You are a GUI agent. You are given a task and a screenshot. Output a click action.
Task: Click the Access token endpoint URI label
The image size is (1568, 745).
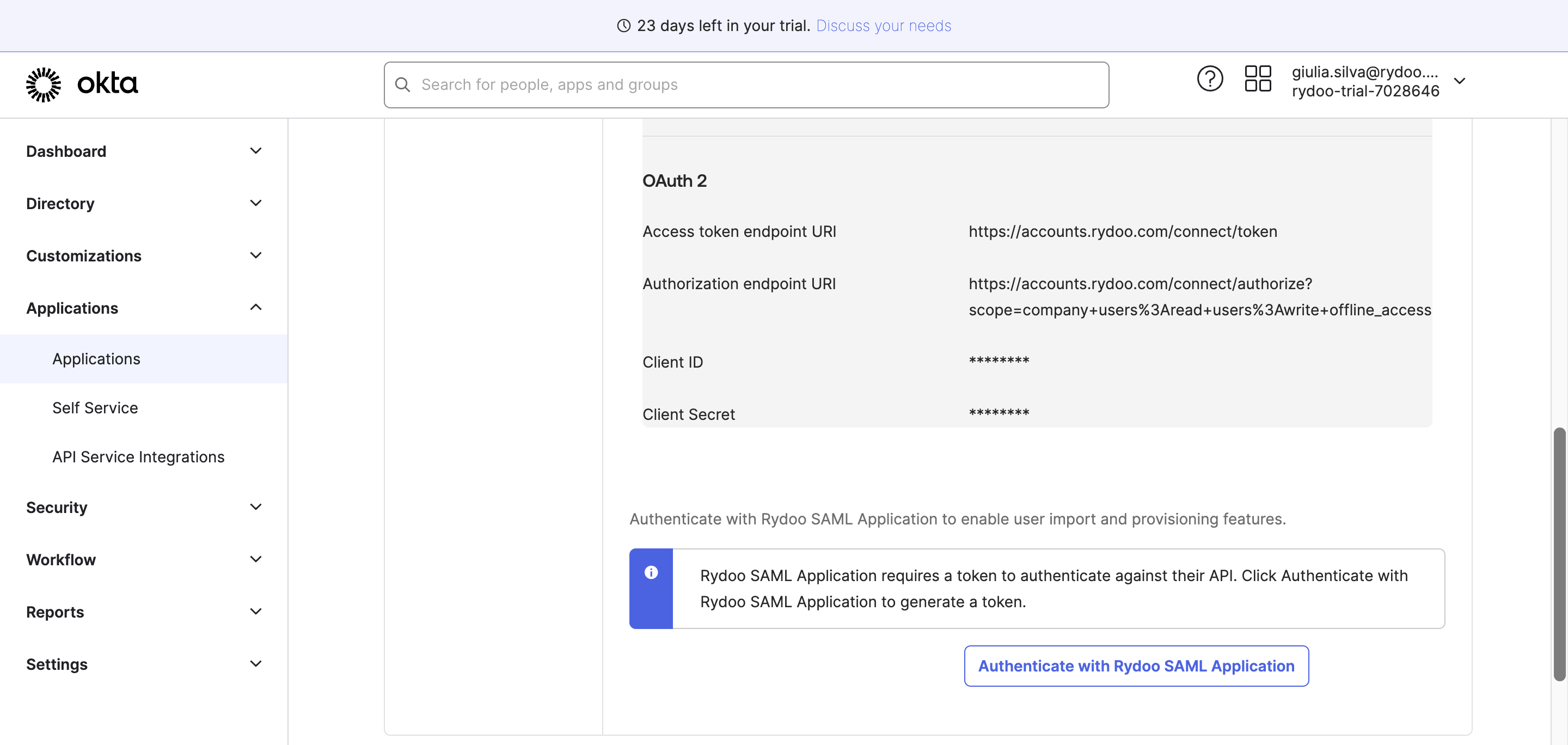coord(739,232)
